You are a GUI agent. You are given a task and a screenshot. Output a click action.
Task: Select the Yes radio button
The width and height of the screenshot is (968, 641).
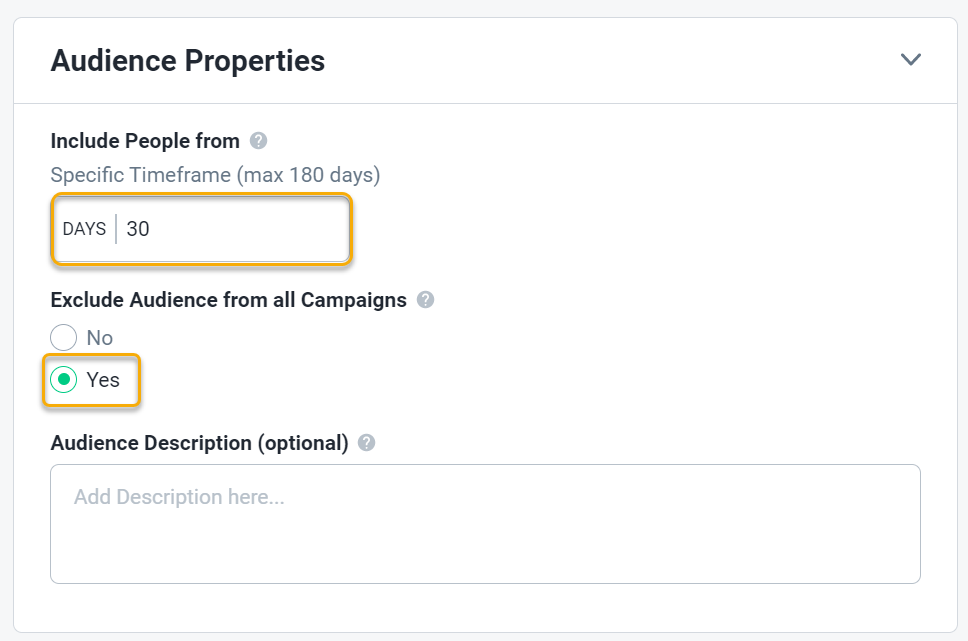tap(64, 380)
